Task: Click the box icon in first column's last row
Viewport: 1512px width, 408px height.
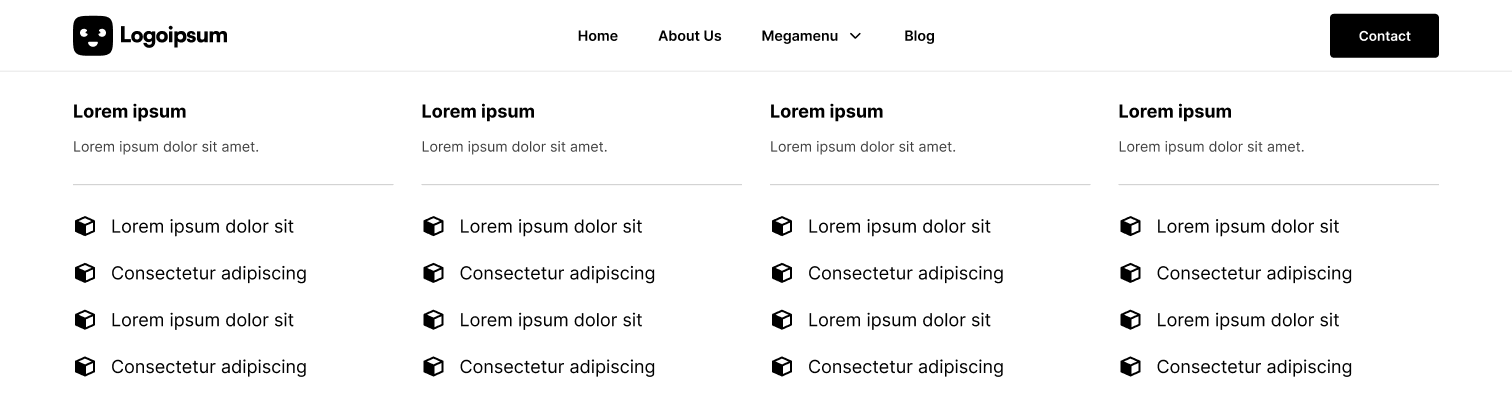Action: (85, 367)
